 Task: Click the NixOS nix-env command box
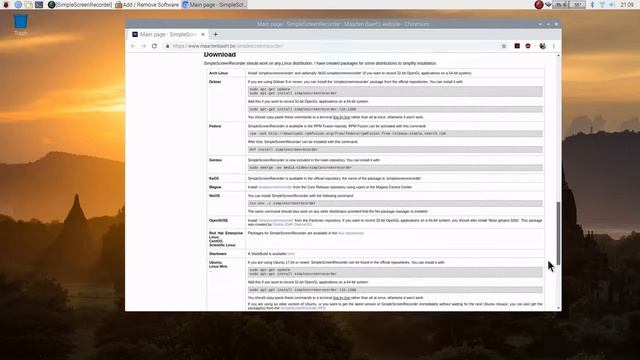(395, 203)
